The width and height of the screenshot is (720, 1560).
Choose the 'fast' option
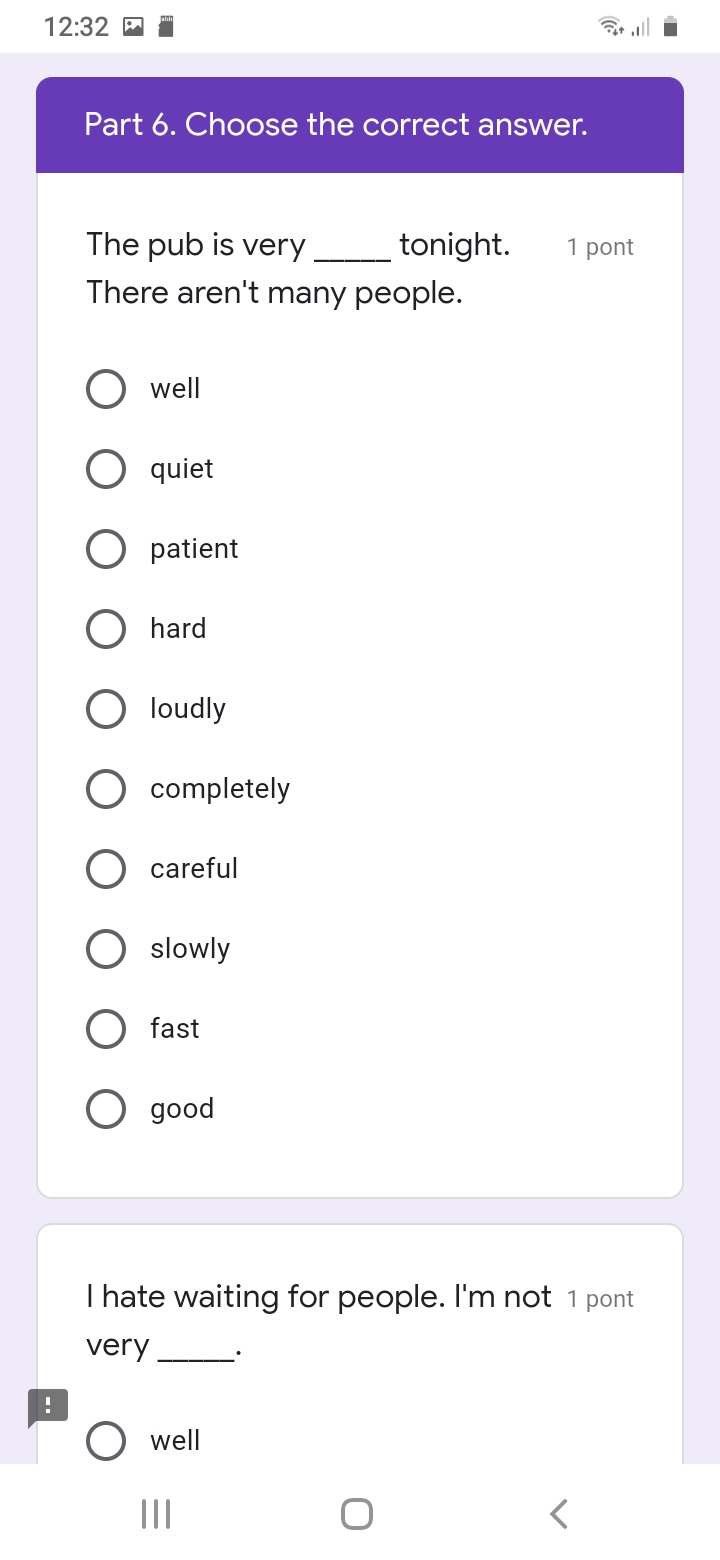point(106,1029)
